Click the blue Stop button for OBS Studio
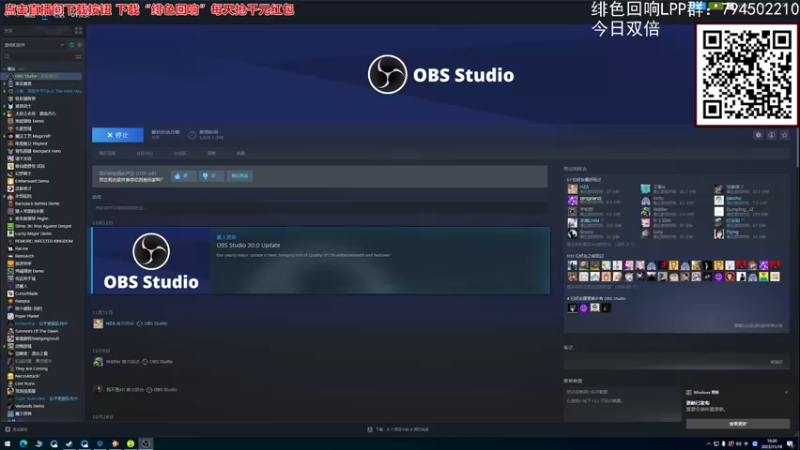This screenshot has width=800, height=450. pyautogui.click(x=117, y=135)
